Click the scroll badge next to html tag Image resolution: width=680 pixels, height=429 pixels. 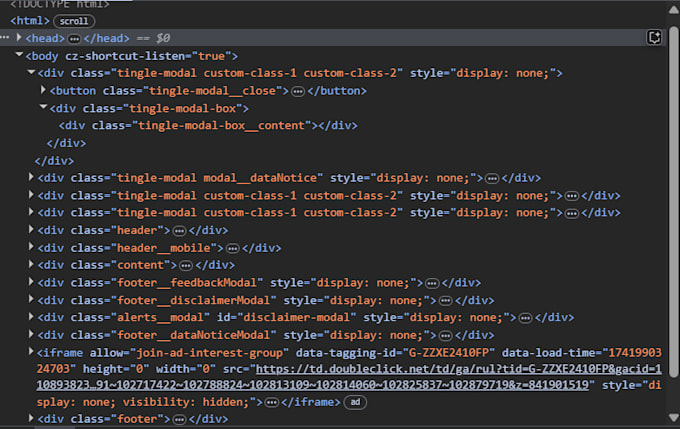74,21
